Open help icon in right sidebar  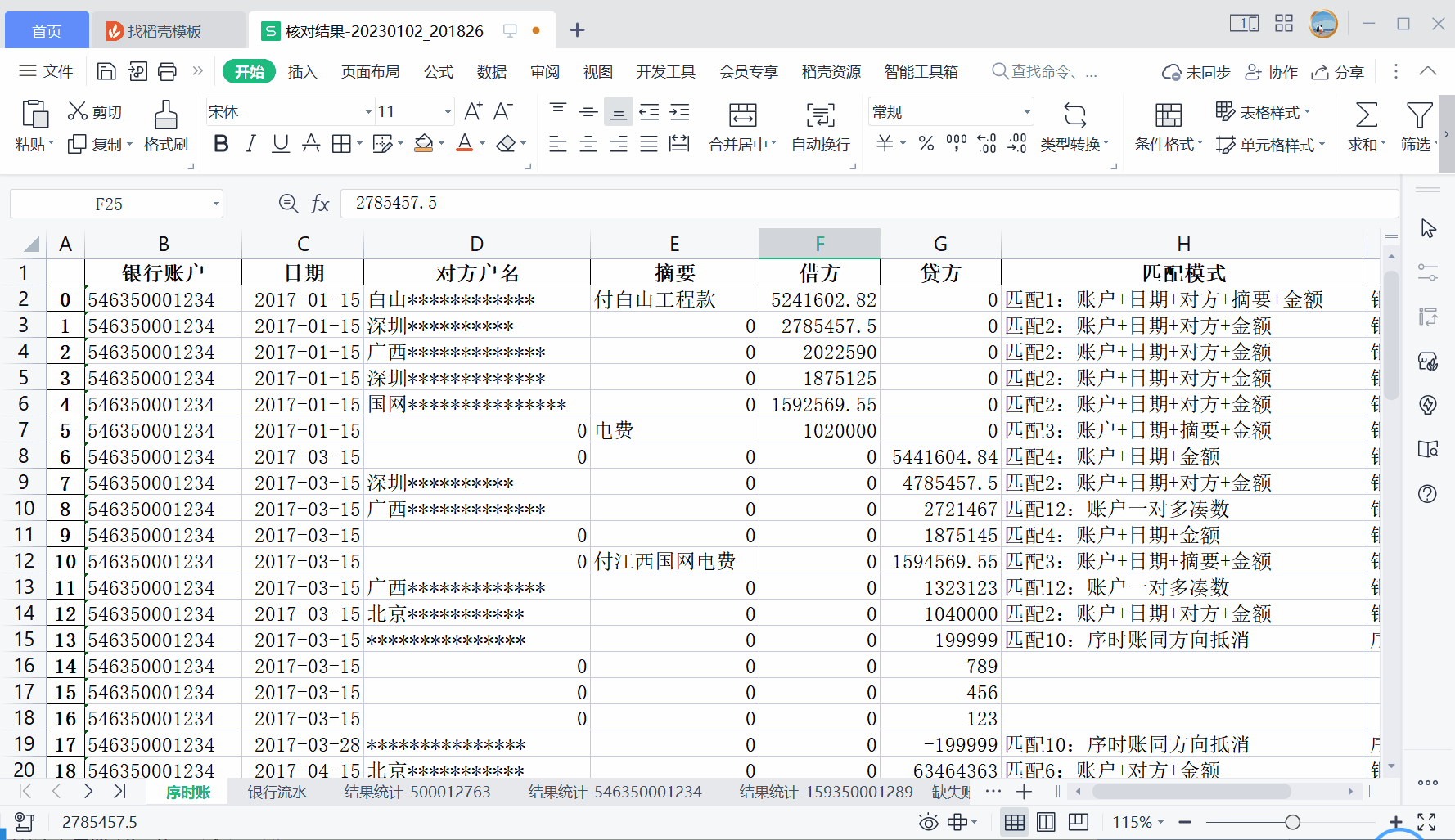click(x=1427, y=493)
